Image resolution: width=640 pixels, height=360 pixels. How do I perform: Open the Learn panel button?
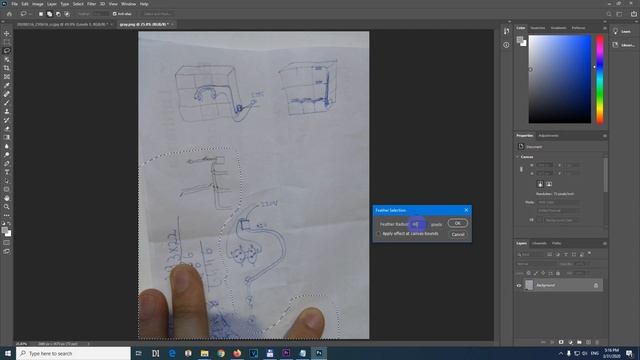(622, 31)
